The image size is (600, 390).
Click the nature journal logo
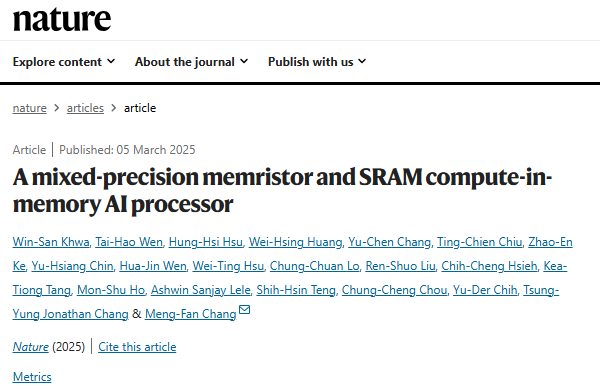point(62,19)
